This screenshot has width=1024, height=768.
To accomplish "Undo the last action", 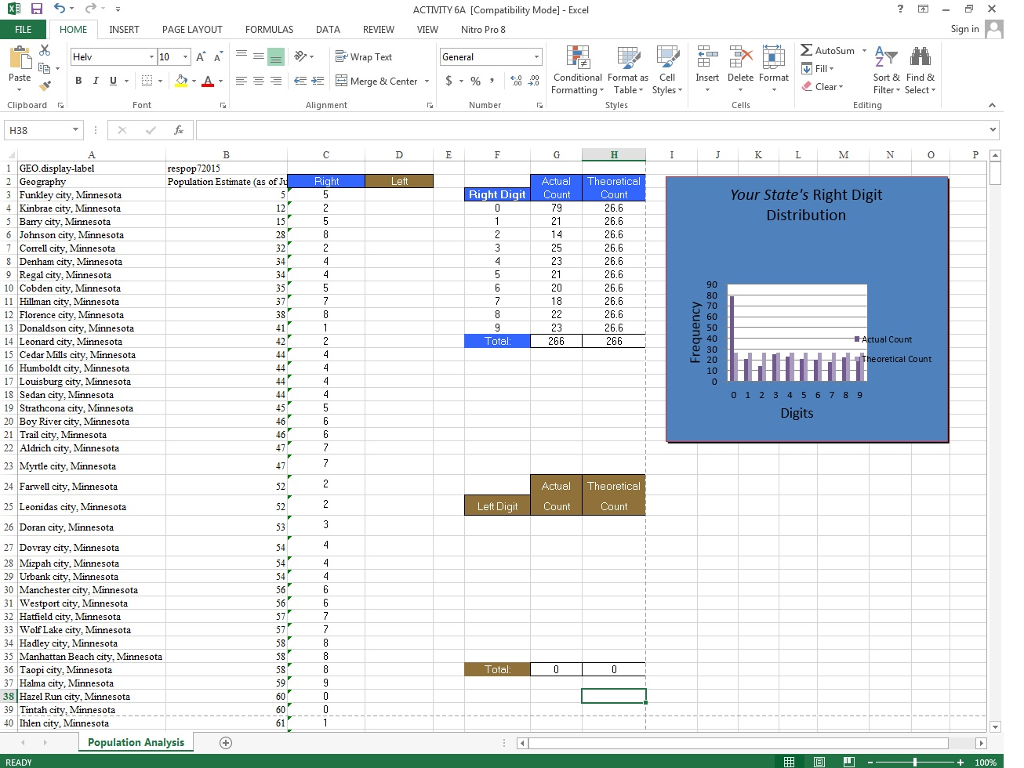I will click(x=59, y=8).
